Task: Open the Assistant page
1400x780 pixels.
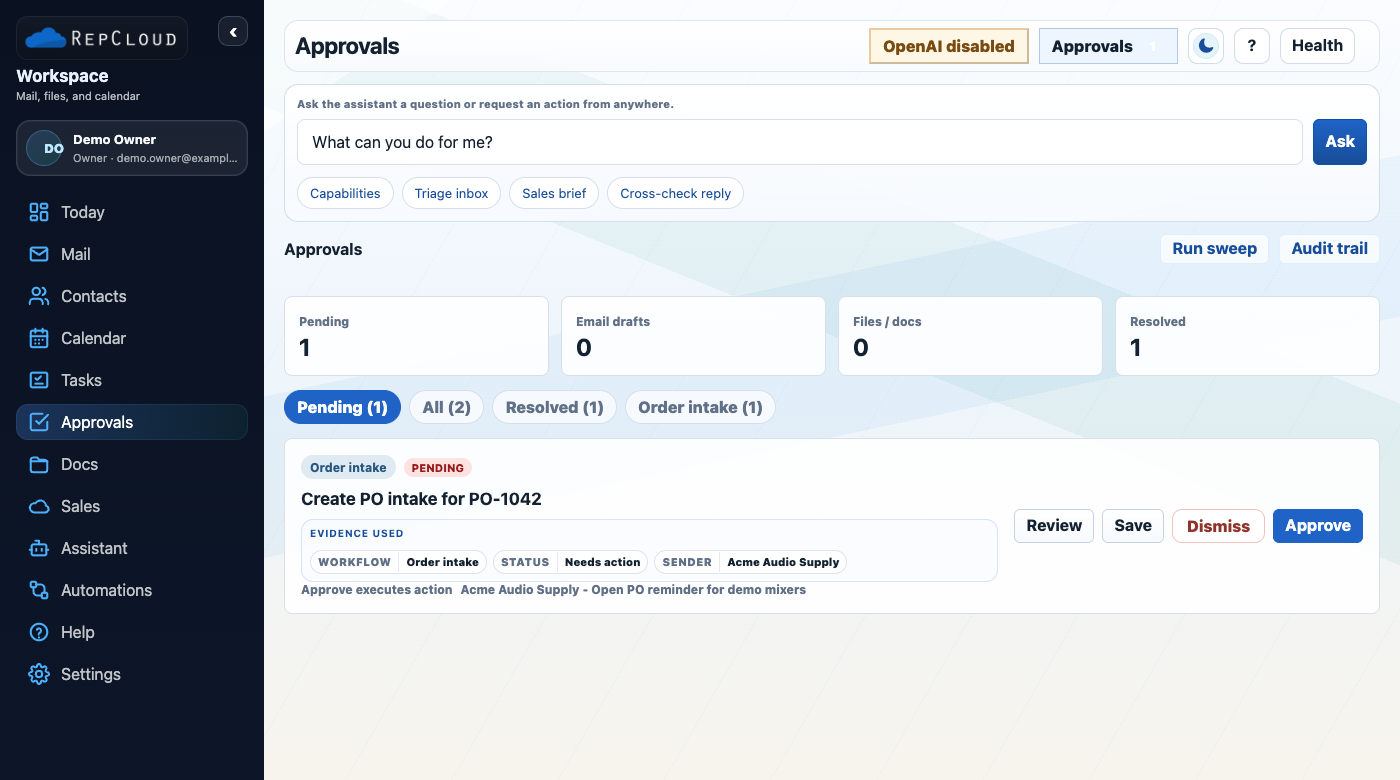Action: tap(94, 548)
